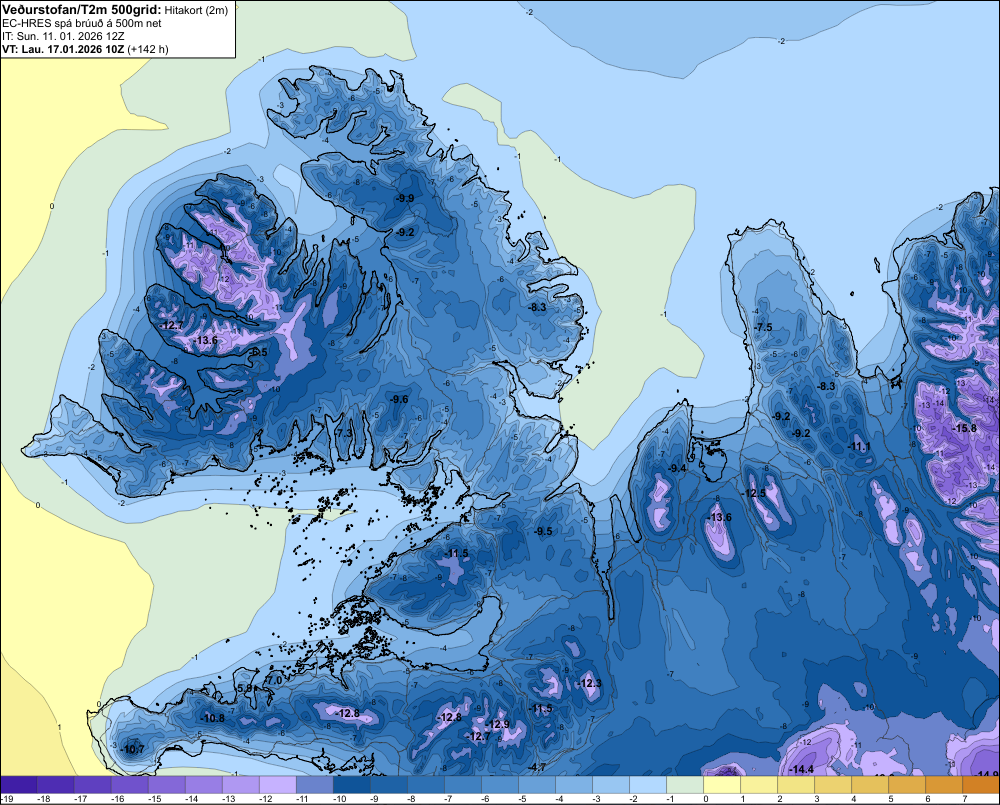The height and width of the screenshot is (805, 1000).
Task: Click the -14.4 temperature label
Action: coord(800,769)
